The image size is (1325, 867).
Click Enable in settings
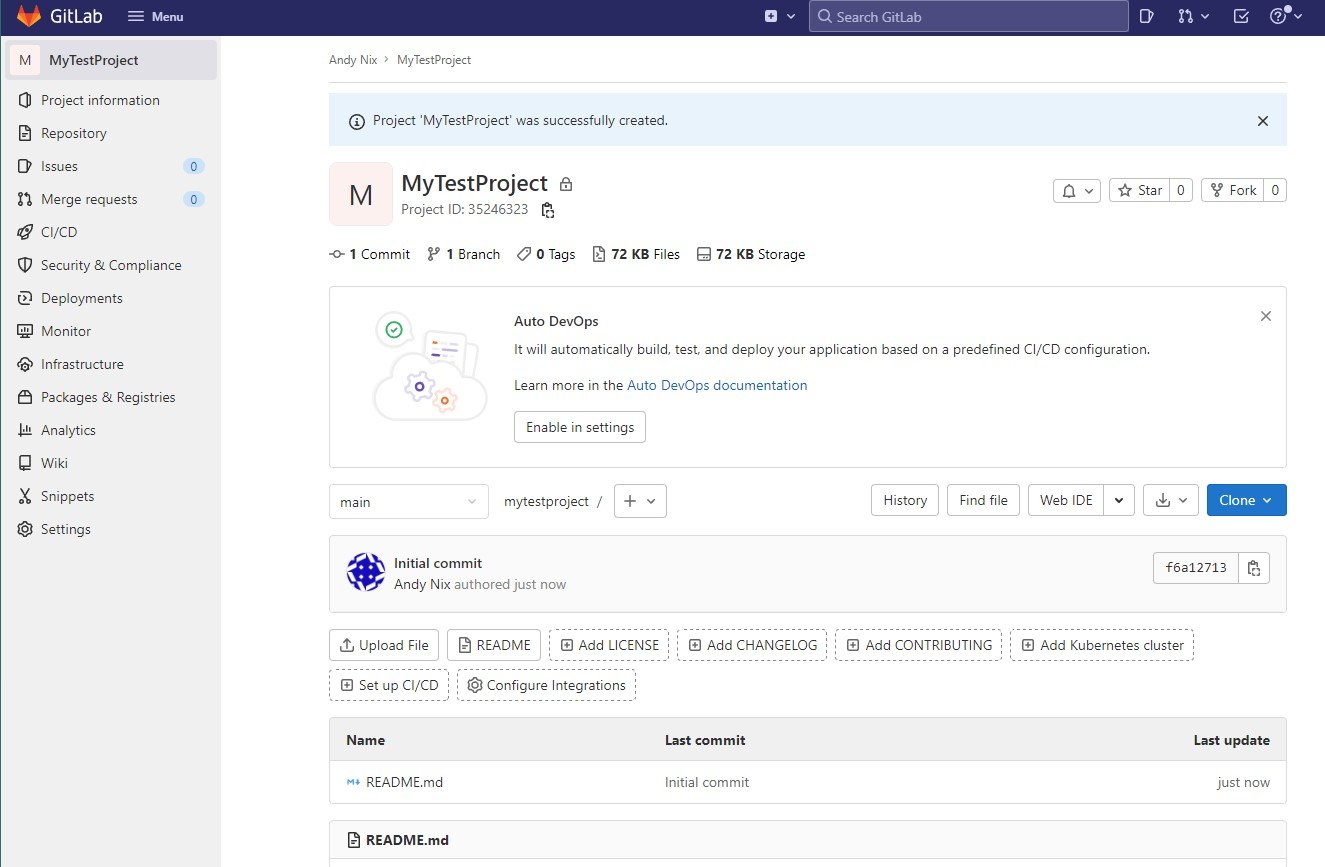[x=580, y=427]
